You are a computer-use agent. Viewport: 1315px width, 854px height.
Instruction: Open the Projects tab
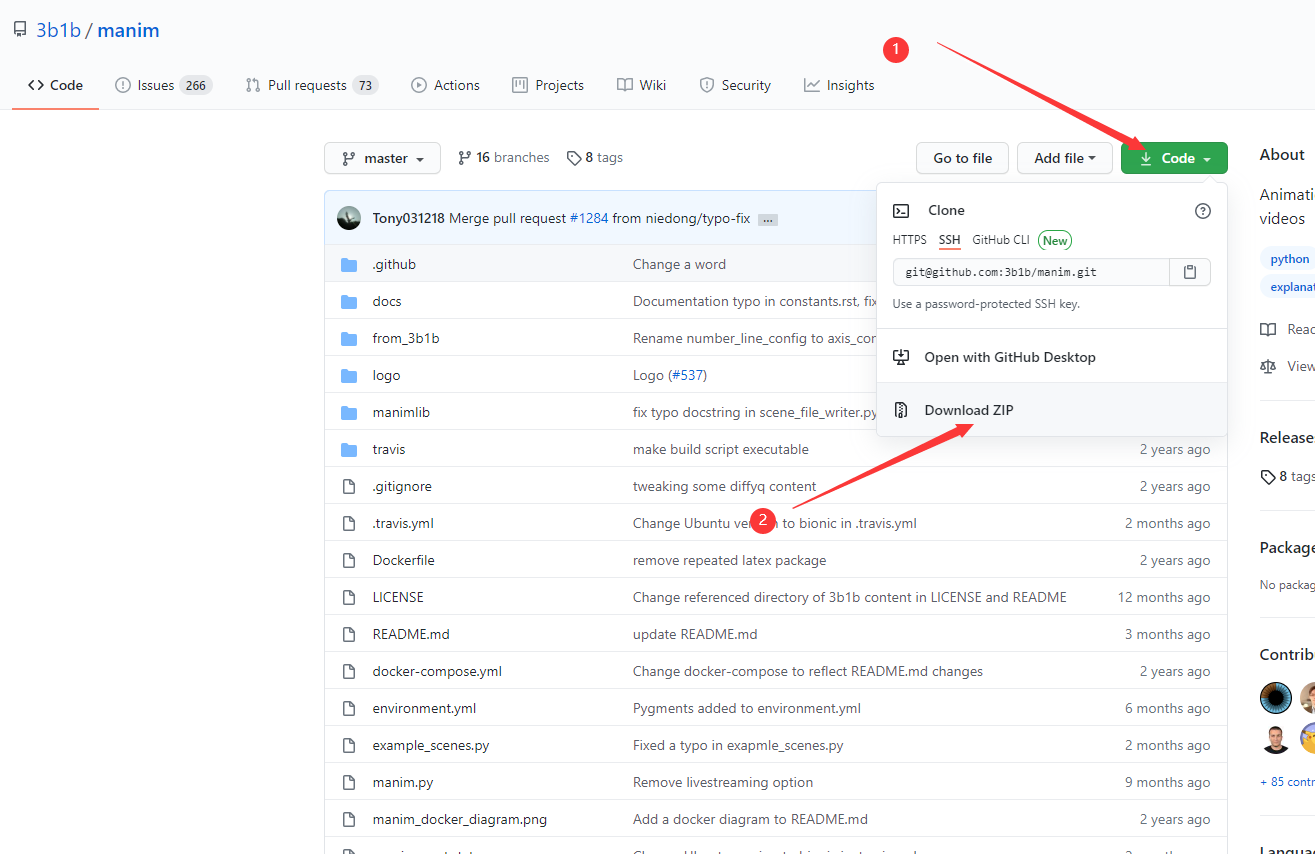548,85
